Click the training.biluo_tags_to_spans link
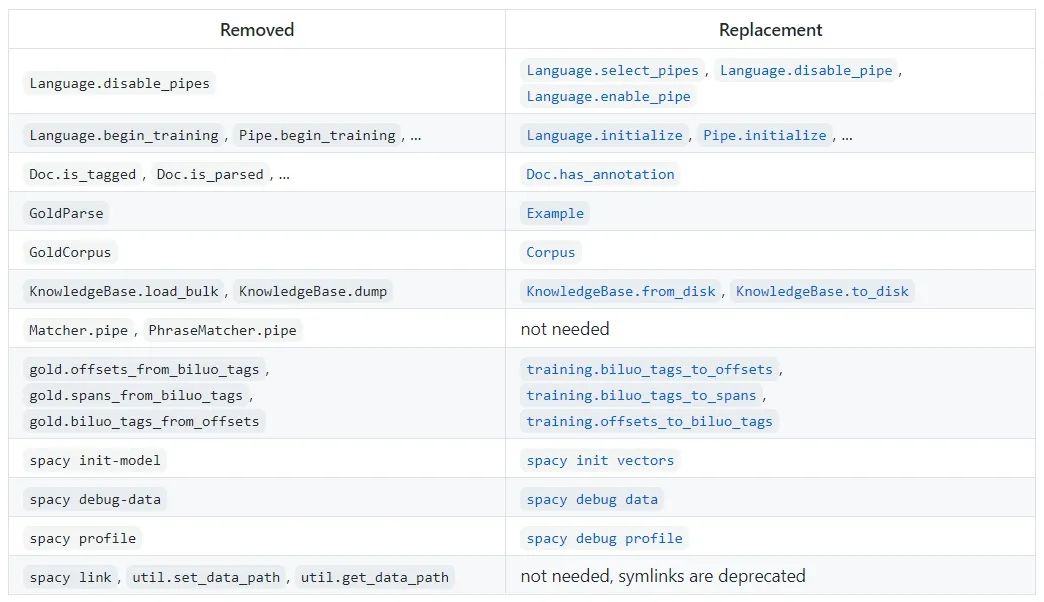The height and width of the screenshot is (602, 1044). (x=641, y=395)
